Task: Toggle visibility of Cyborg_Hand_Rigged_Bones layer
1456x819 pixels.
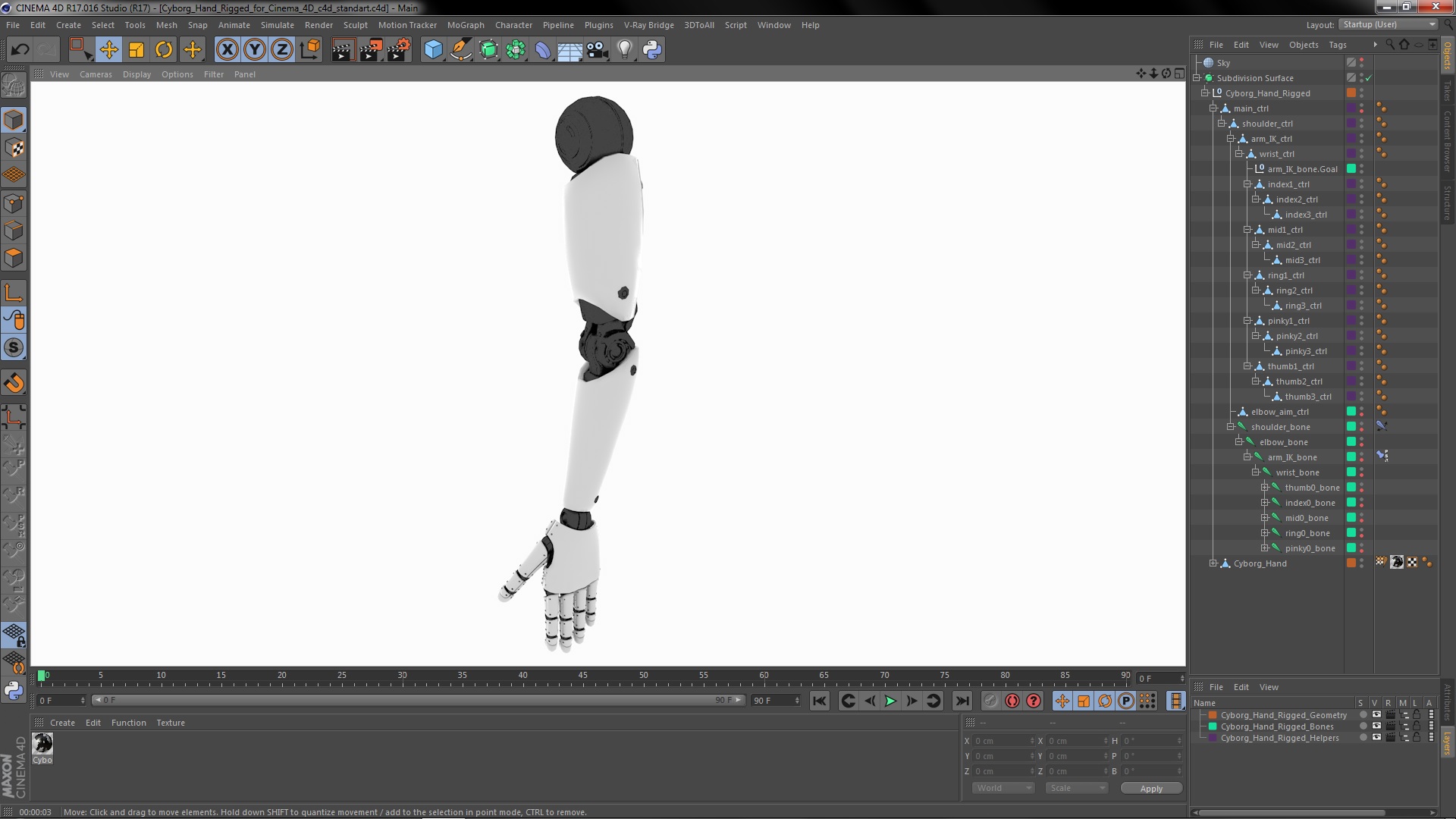Action: pos(1376,726)
